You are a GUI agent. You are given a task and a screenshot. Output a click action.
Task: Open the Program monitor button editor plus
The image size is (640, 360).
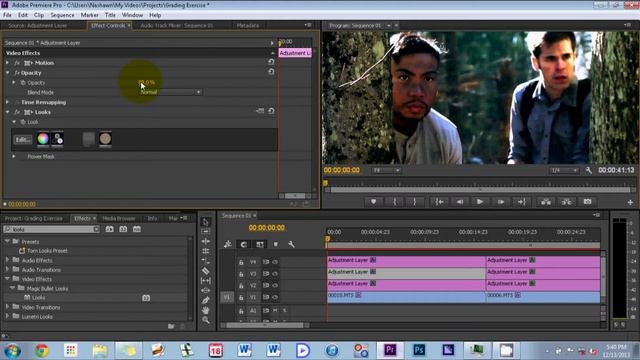[x=630, y=202]
